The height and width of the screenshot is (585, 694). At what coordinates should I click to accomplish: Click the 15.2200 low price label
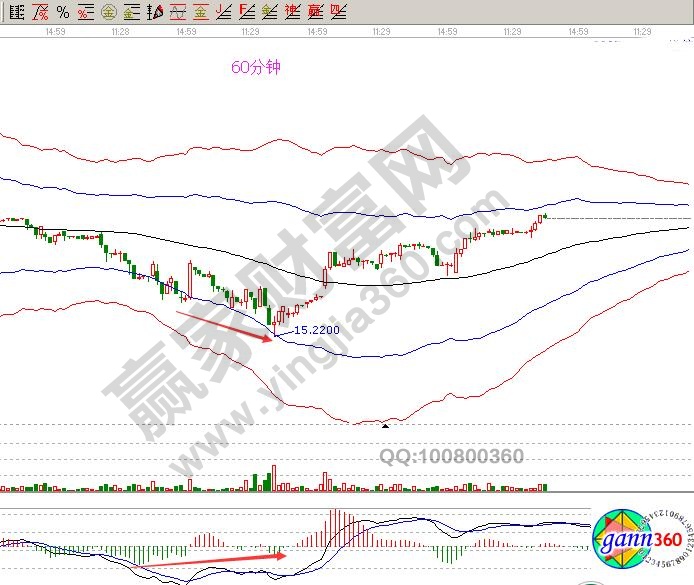316,328
